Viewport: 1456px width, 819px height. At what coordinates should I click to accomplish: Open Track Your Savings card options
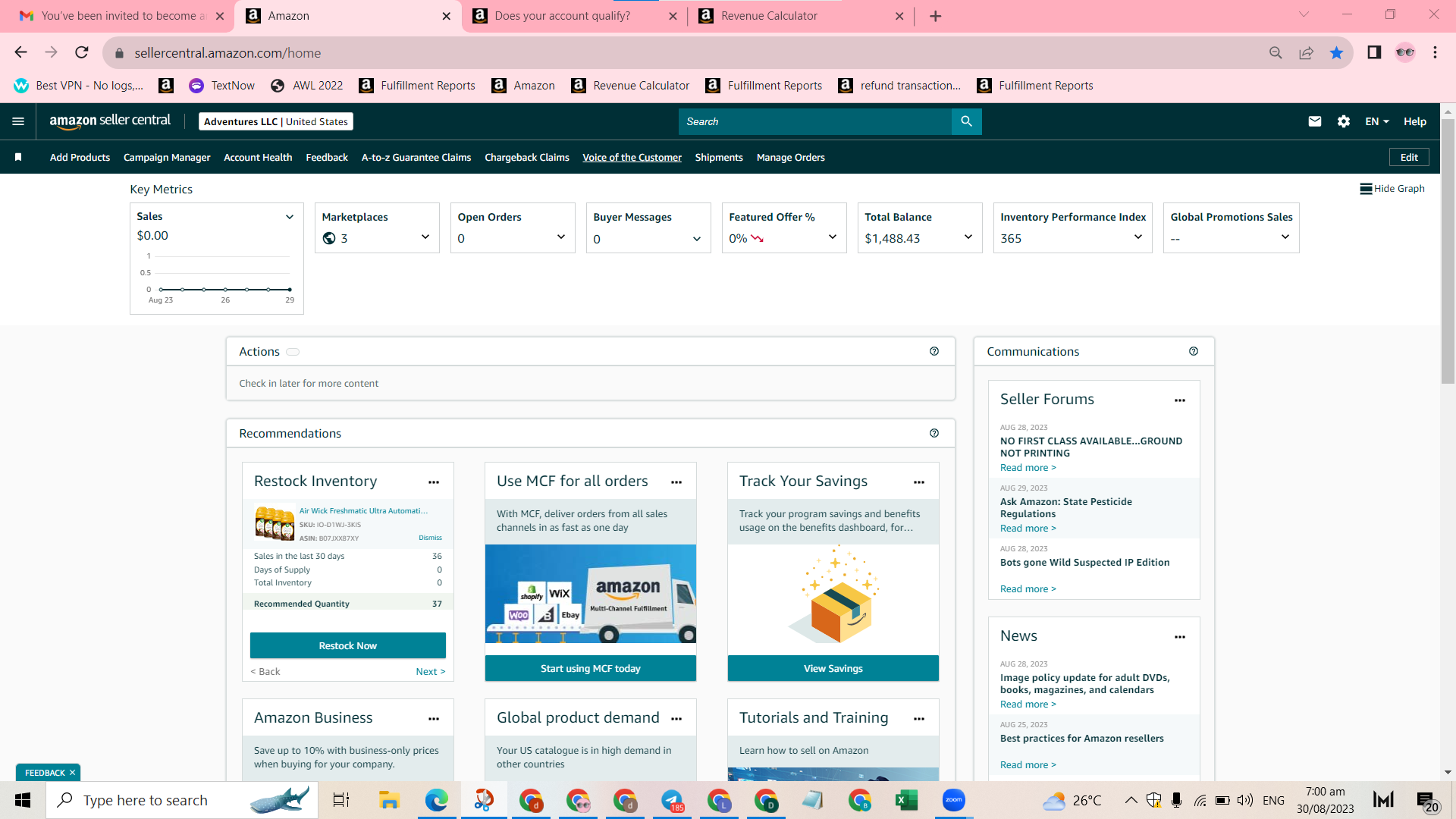[x=919, y=482]
